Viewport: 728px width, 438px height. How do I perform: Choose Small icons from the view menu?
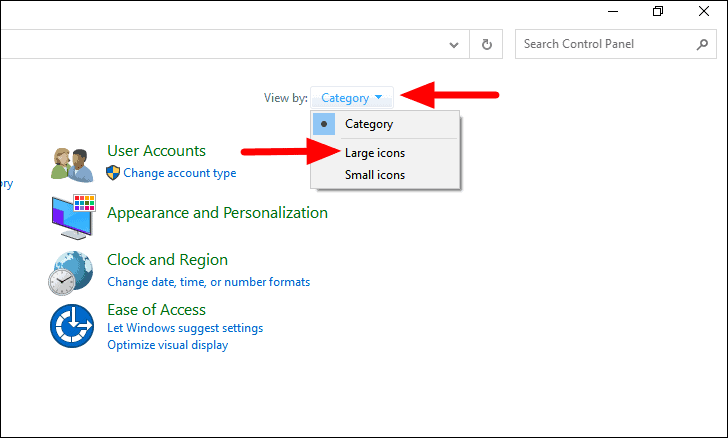click(x=385, y=175)
